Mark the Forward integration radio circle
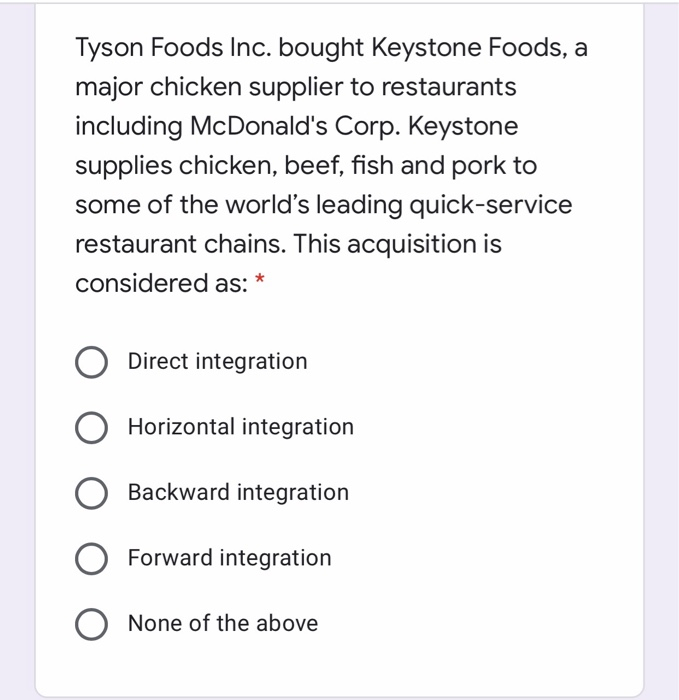The width and height of the screenshot is (679, 700). coord(91,558)
